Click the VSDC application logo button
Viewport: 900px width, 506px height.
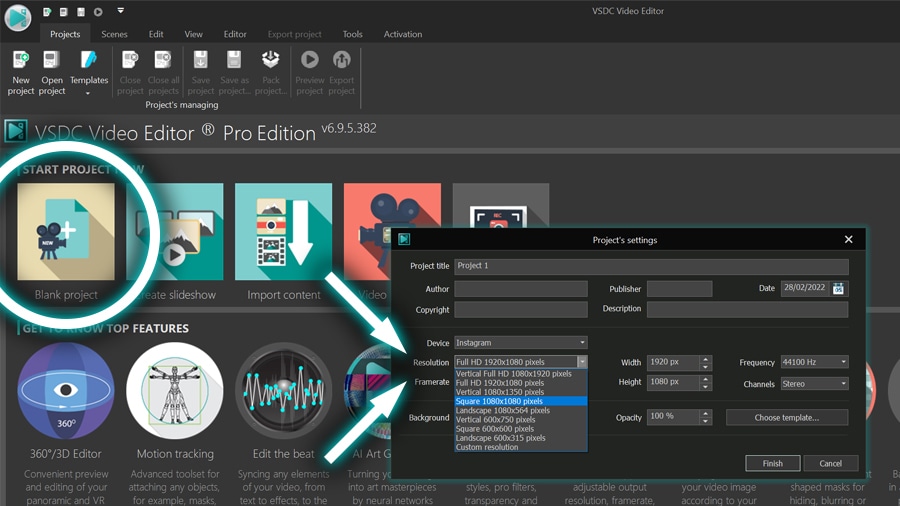[18, 17]
